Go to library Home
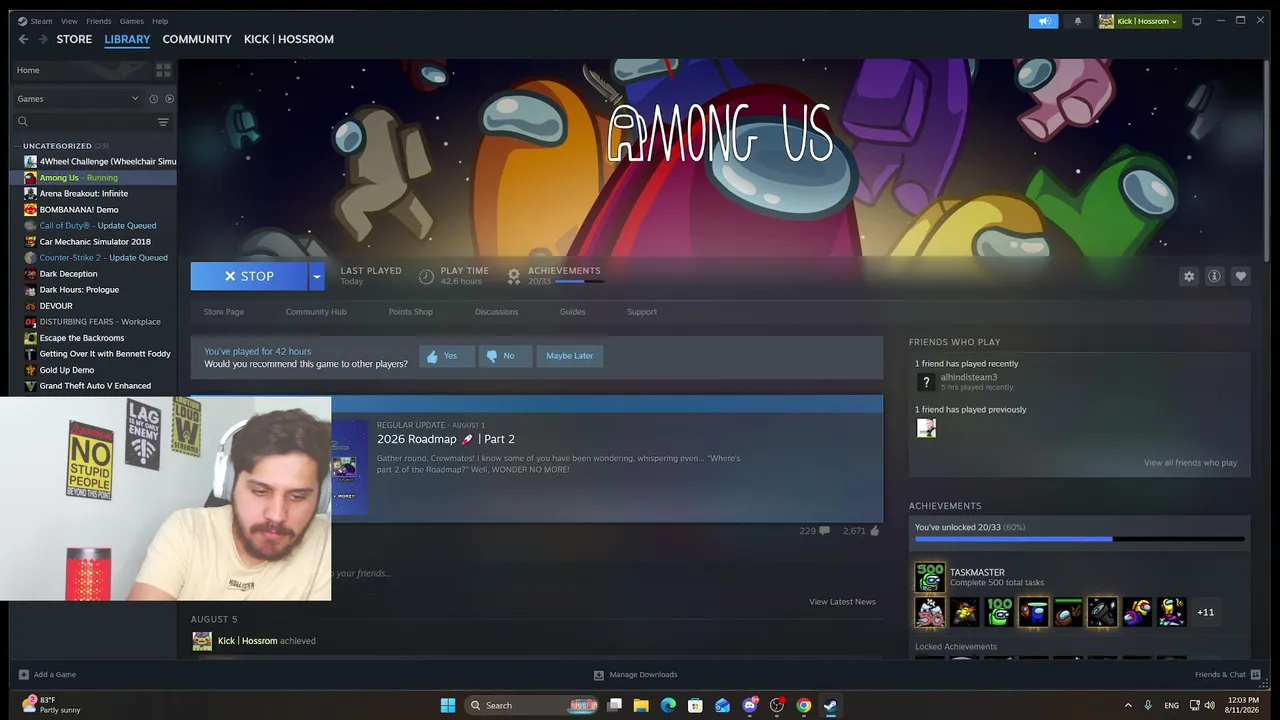 [28, 70]
